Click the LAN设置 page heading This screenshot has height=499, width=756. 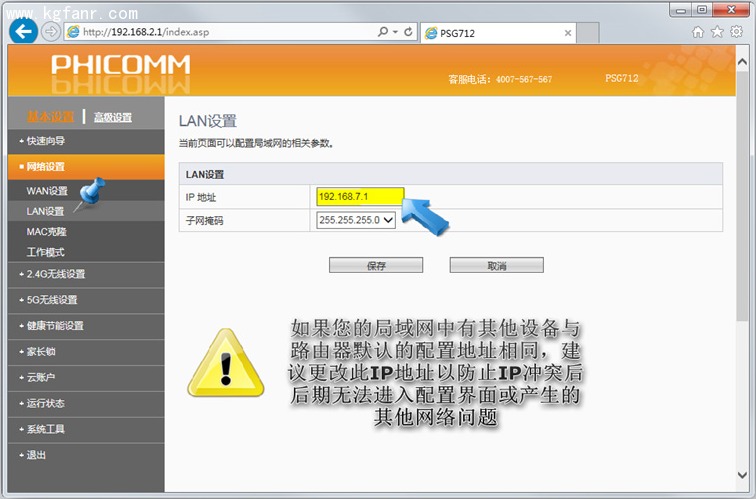208,121
